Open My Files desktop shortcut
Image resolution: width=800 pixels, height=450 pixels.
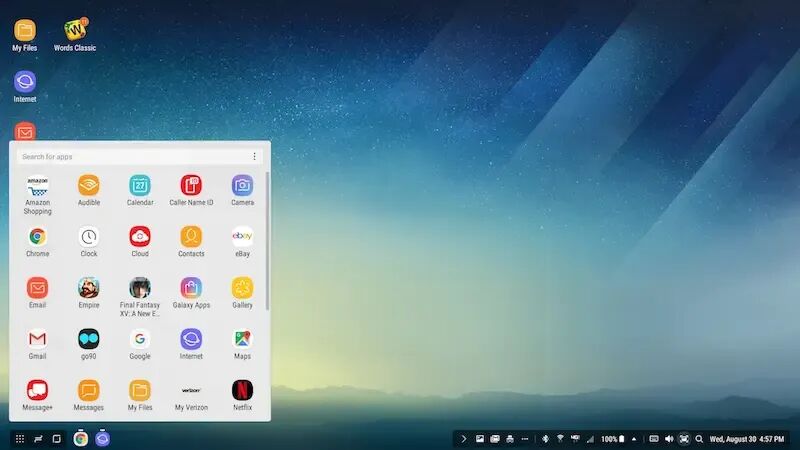pyautogui.click(x=24, y=35)
